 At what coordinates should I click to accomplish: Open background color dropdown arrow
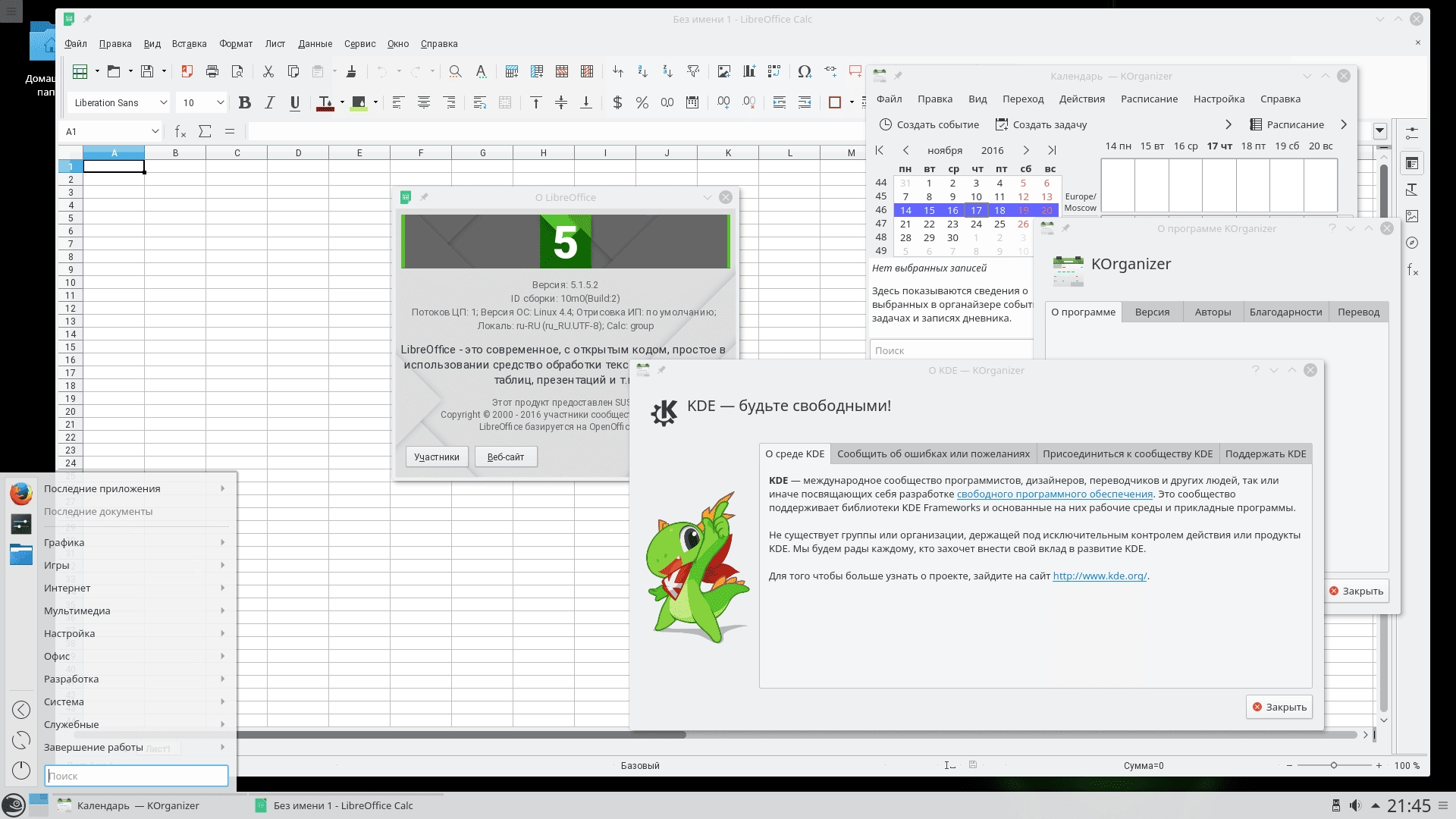tap(375, 102)
